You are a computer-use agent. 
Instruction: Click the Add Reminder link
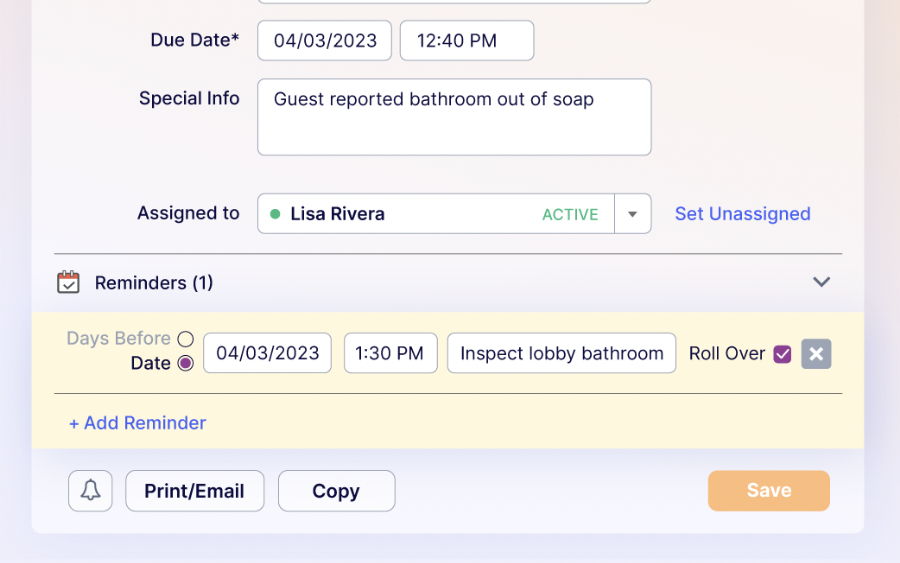coord(137,423)
